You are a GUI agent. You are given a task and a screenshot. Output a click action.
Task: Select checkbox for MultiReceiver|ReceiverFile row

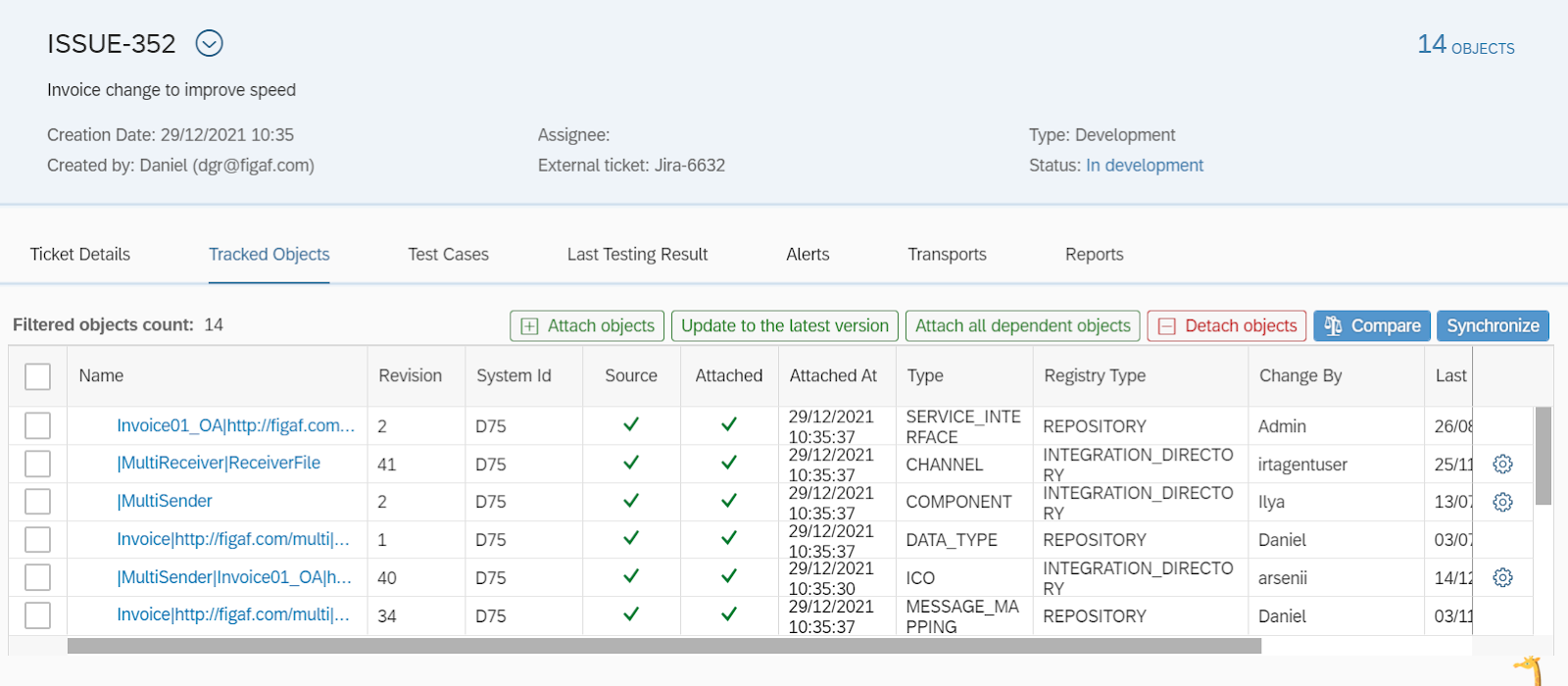click(x=37, y=464)
